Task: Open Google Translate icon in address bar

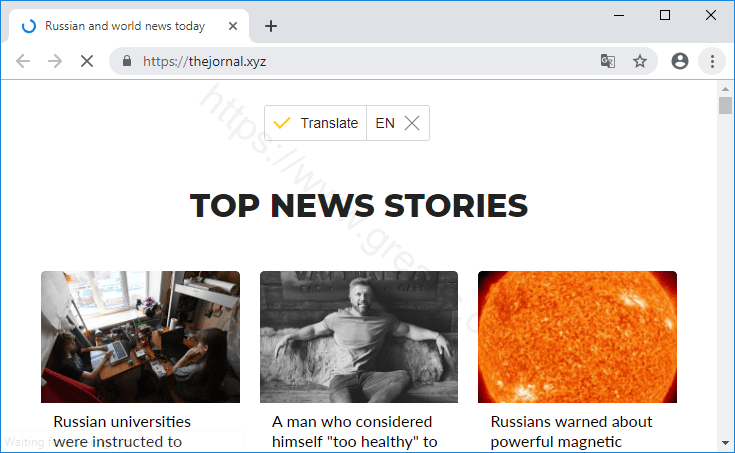Action: click(608, 61)
